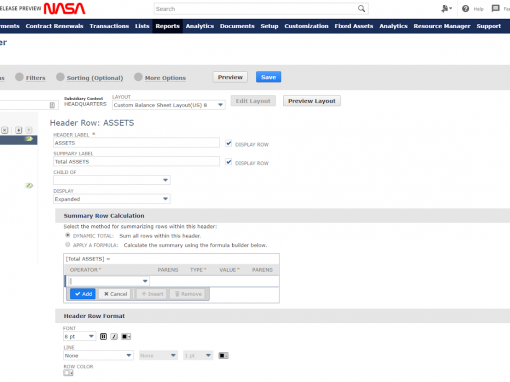Open the disabled line style None dropdown
The image size is (510, 382).
158,356
